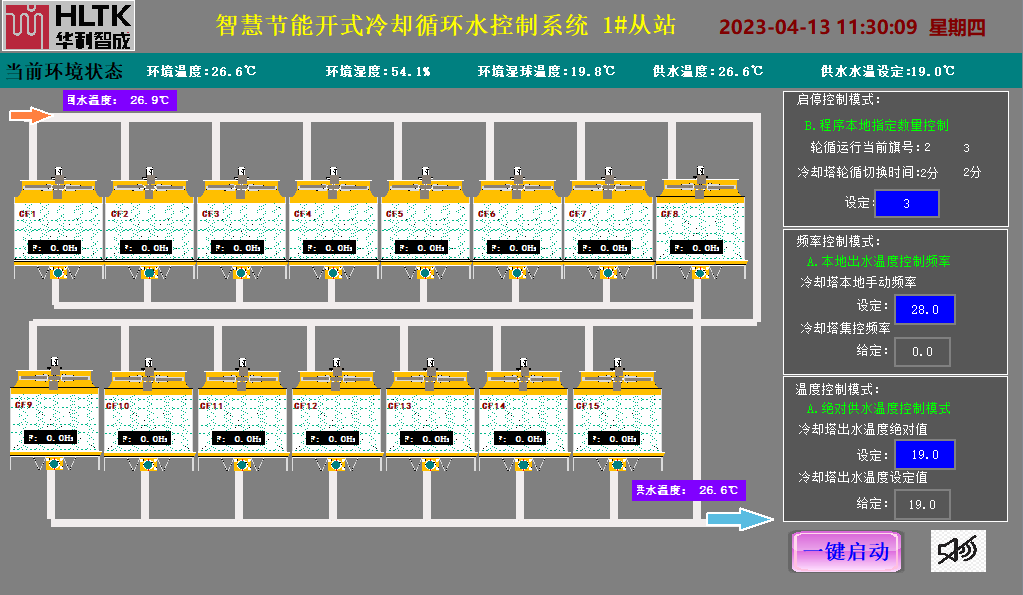The height and width of the screenshot is (595, 1023).
Task: Click the outlet valve beneath CF10
Action: coord(145,464)
